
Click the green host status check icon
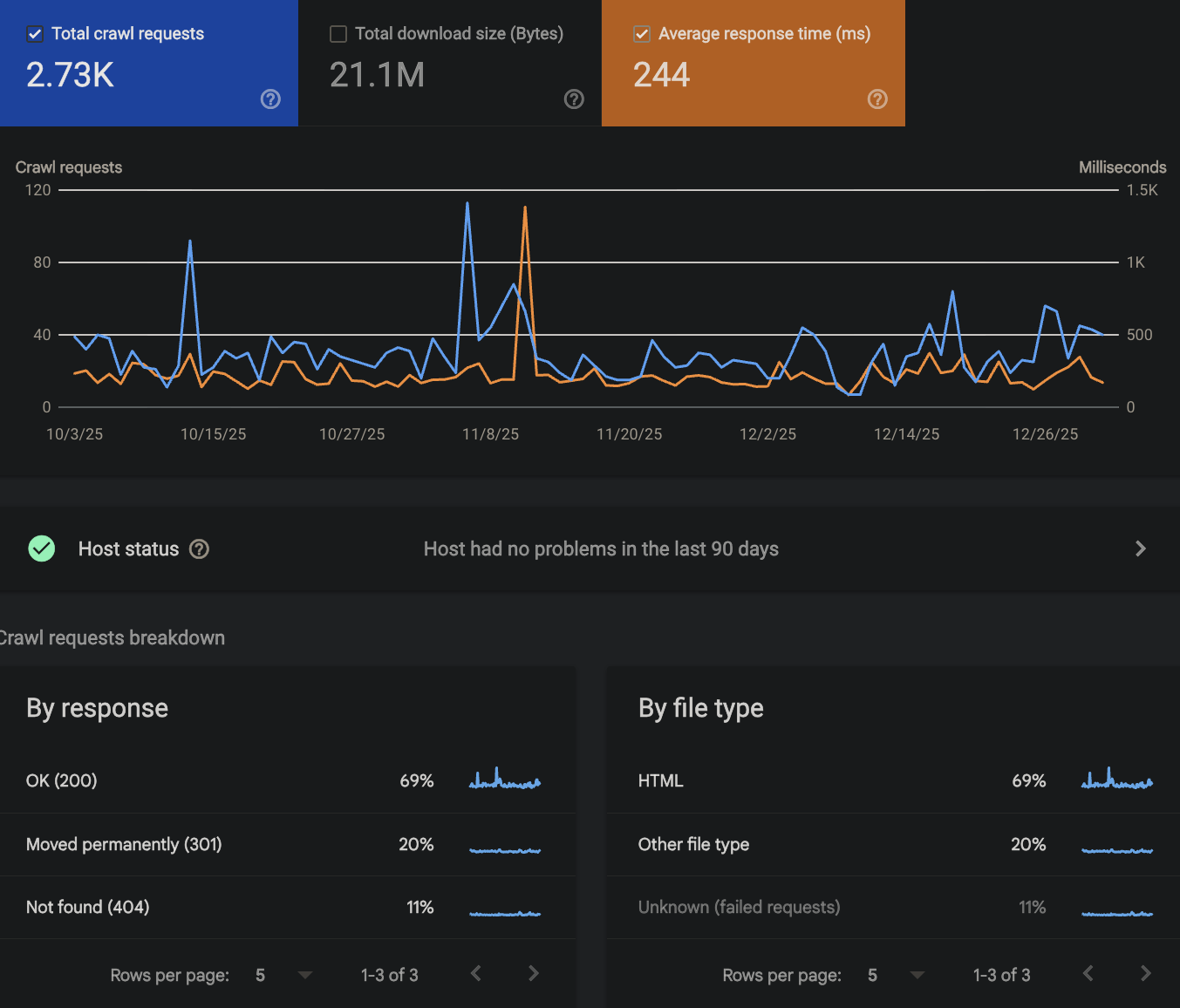tap(41, 548)
